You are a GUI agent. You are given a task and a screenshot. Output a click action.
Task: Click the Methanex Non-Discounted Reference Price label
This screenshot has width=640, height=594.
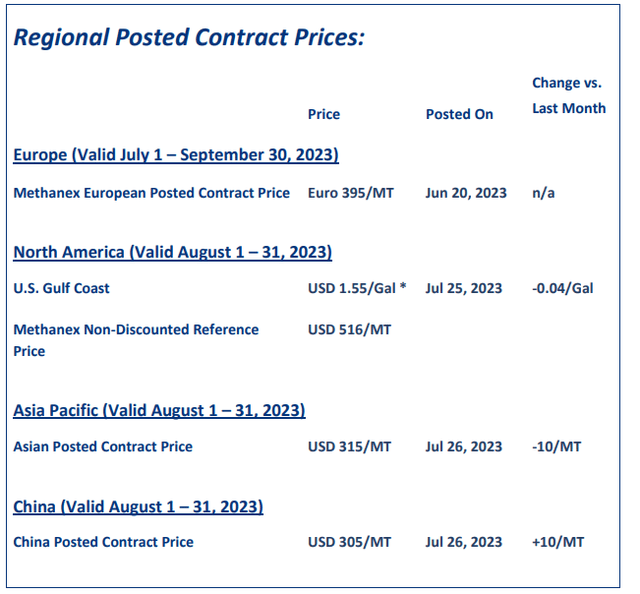136,340
